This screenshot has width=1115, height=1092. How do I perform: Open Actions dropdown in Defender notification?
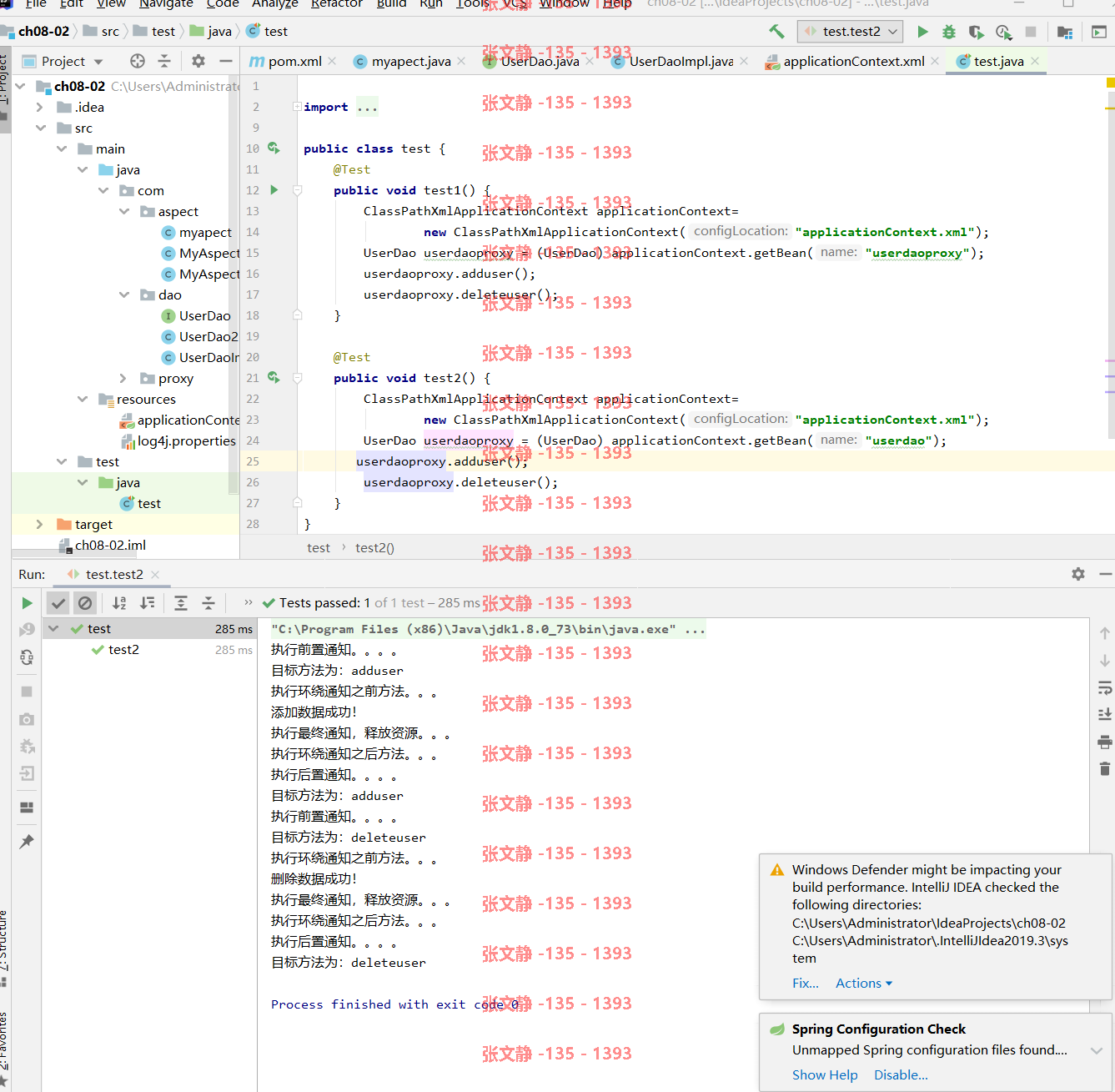click(864, 984)
